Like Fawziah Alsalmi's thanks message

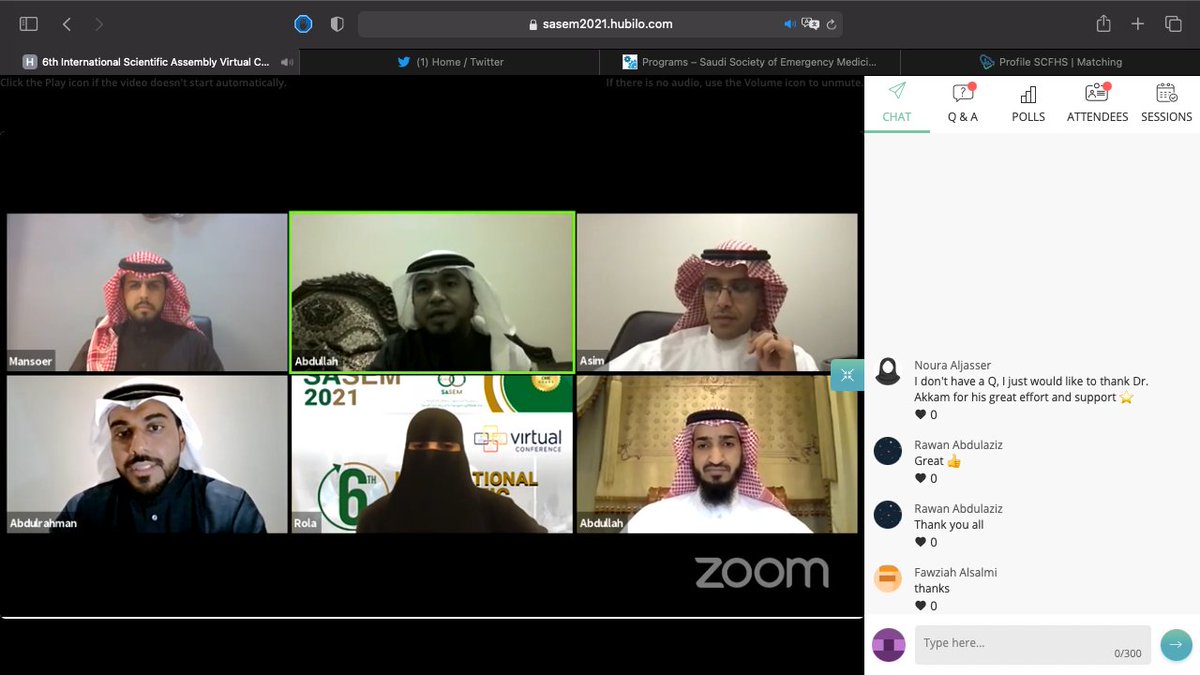pyautogui.click(x=919, y=605)
